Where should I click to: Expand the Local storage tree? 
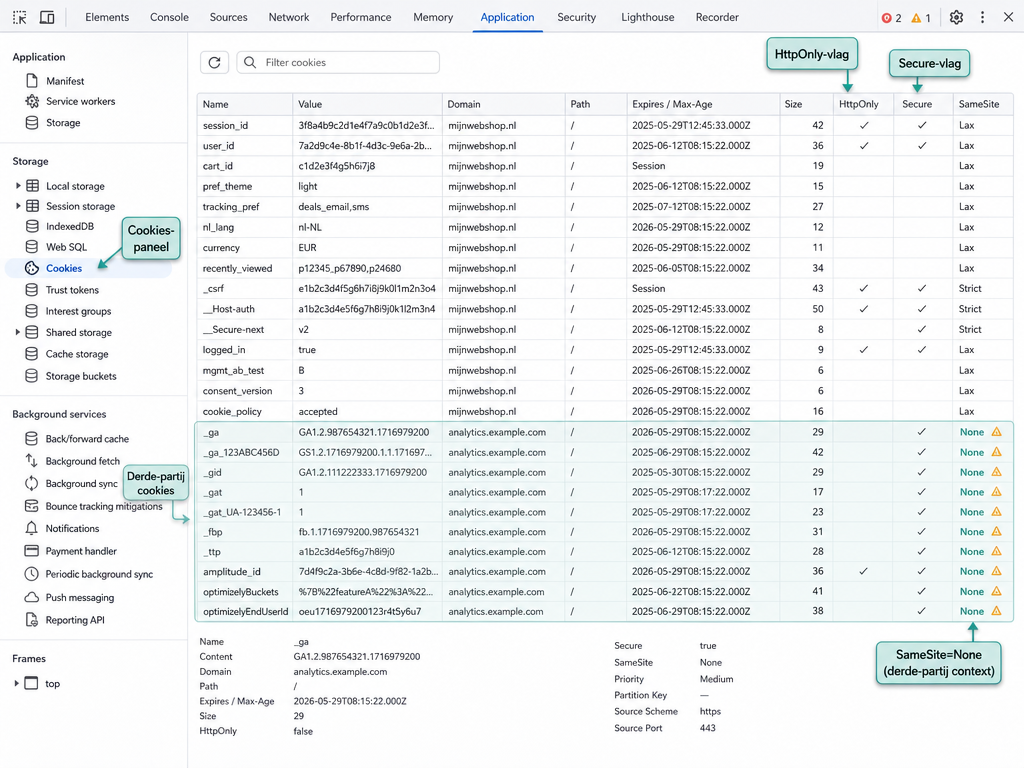18,186
